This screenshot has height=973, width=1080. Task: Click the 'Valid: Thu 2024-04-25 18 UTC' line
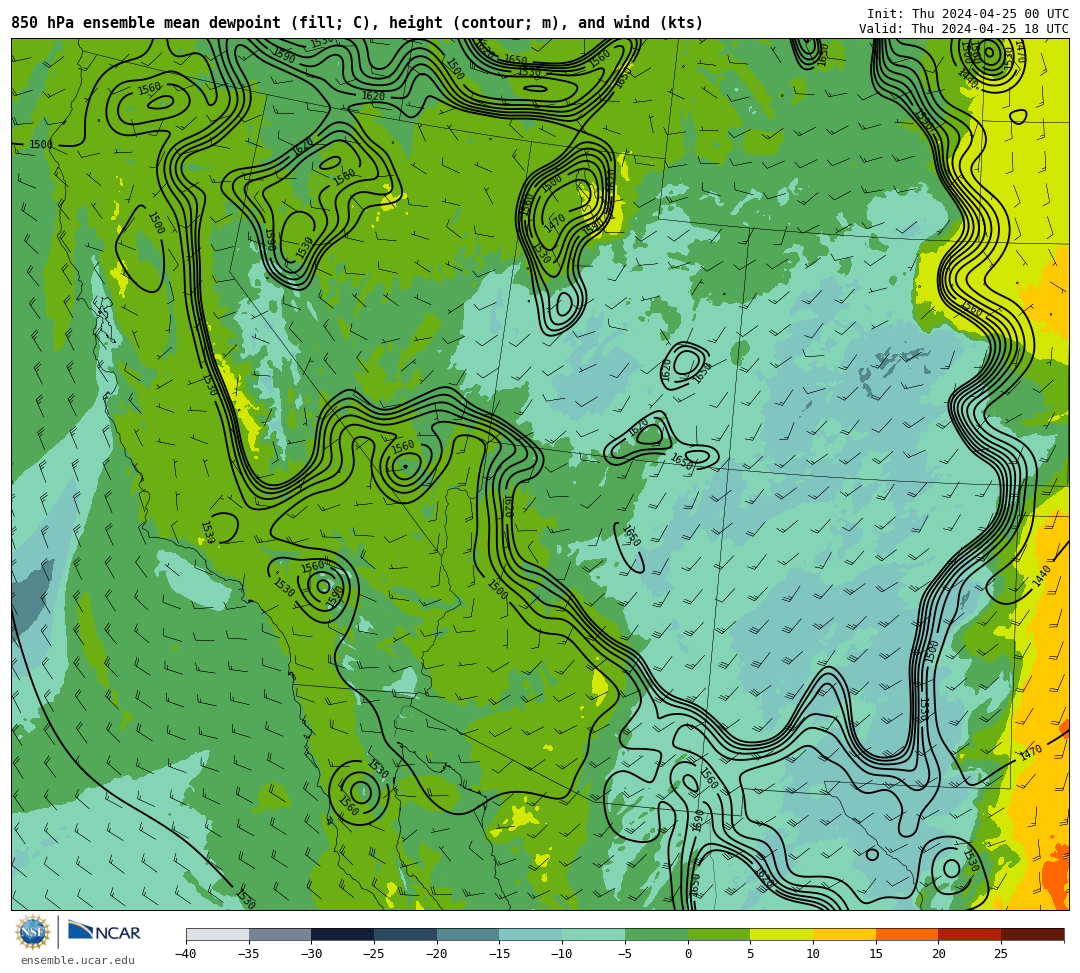point(964,29)
